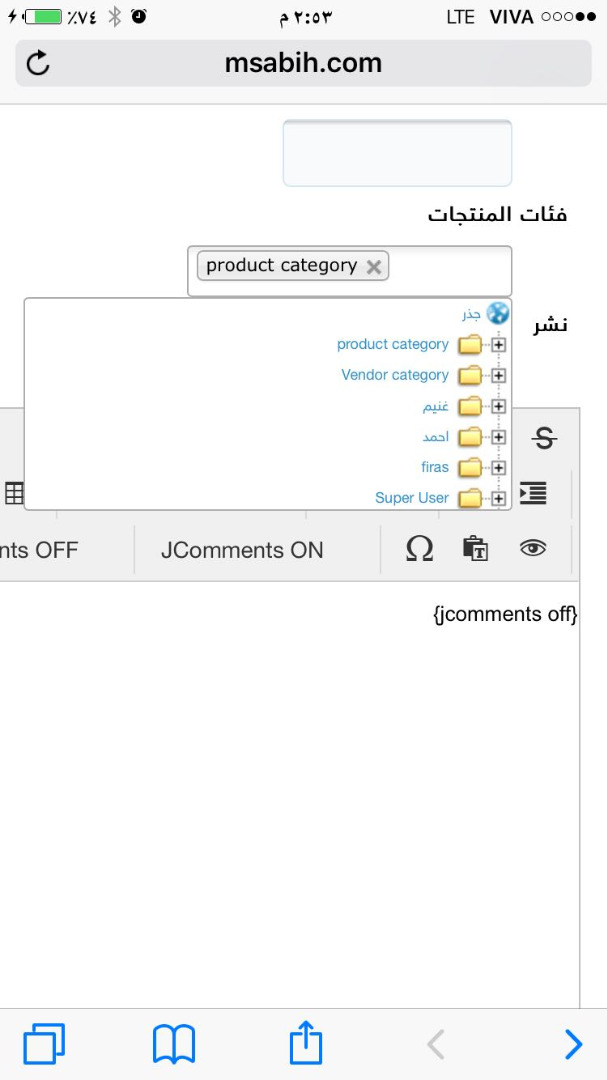Expand the product category tree node

pos(498,344)
